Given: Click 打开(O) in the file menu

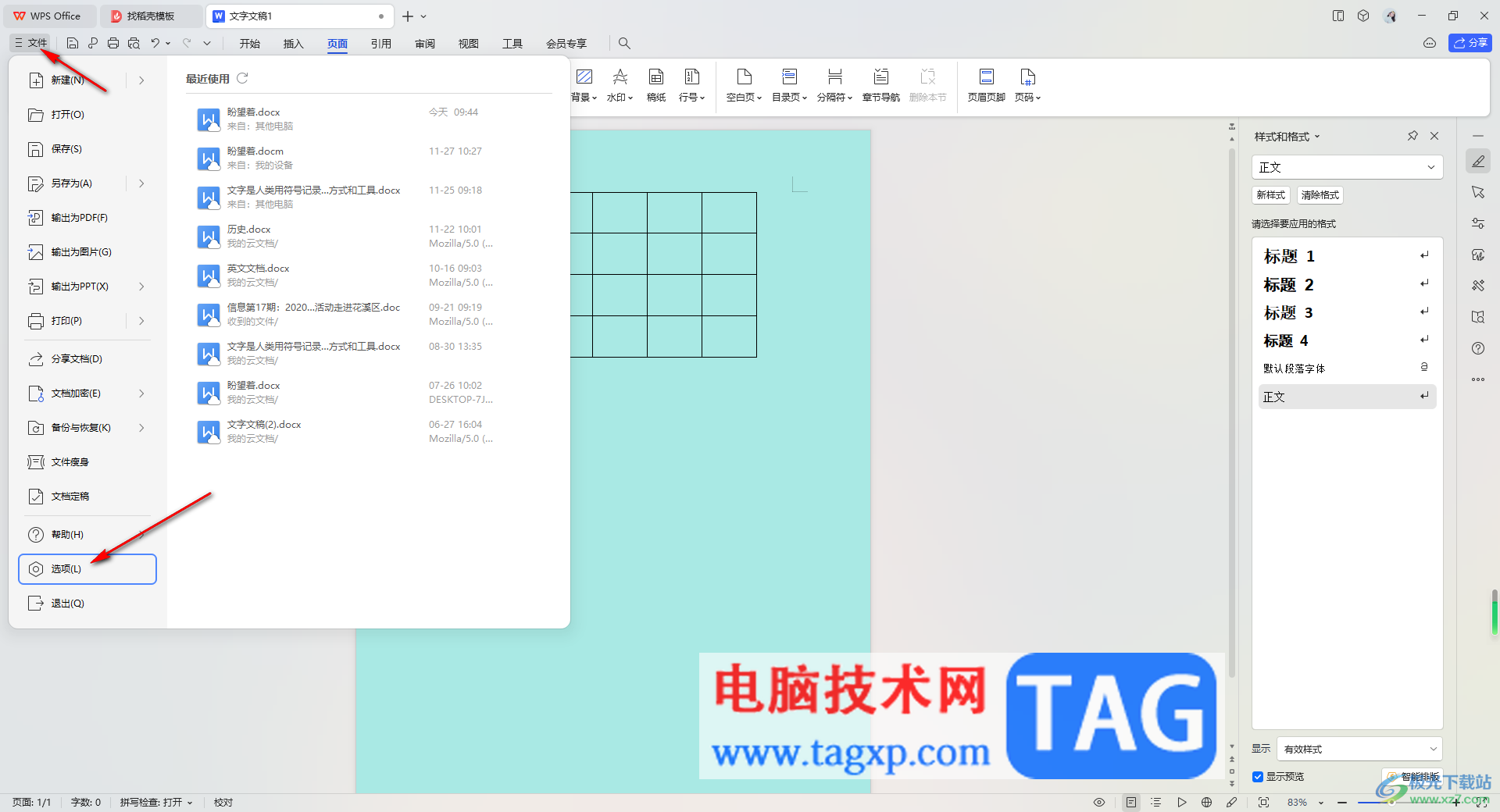Looking at the screenshot, I should pos(68,115).
